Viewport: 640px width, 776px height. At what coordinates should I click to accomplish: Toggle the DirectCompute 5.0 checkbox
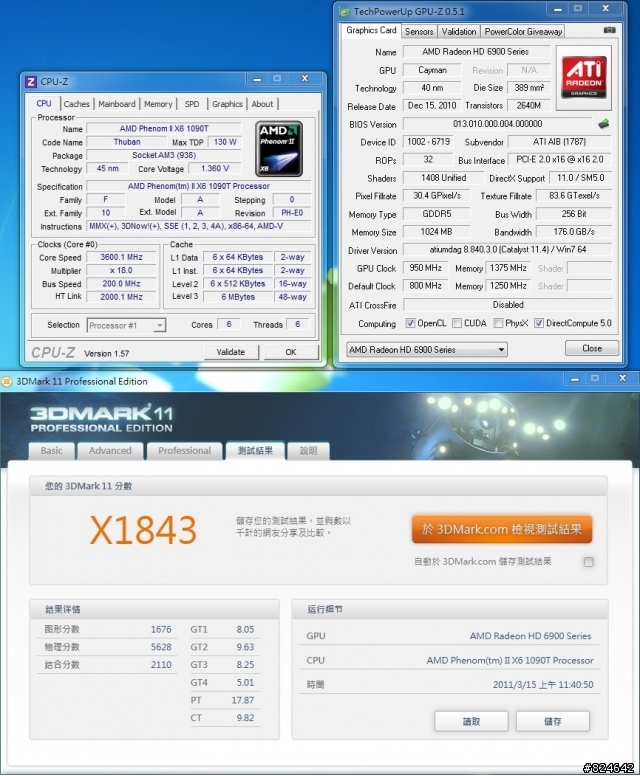point(539,323)
